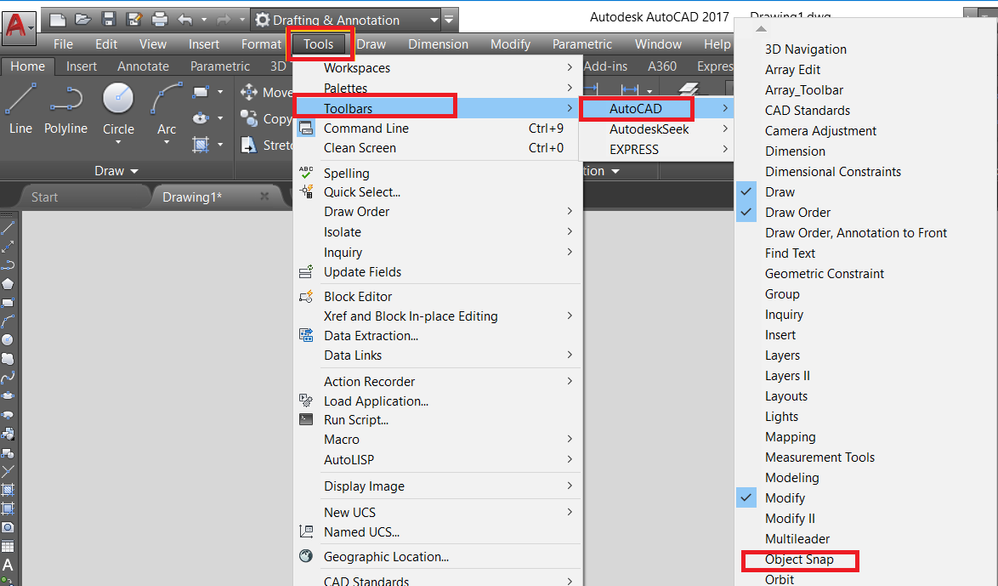Viewport: 998px width, 586px height.
Task: Click the Open file folder icon
Action: pos(83,20)
